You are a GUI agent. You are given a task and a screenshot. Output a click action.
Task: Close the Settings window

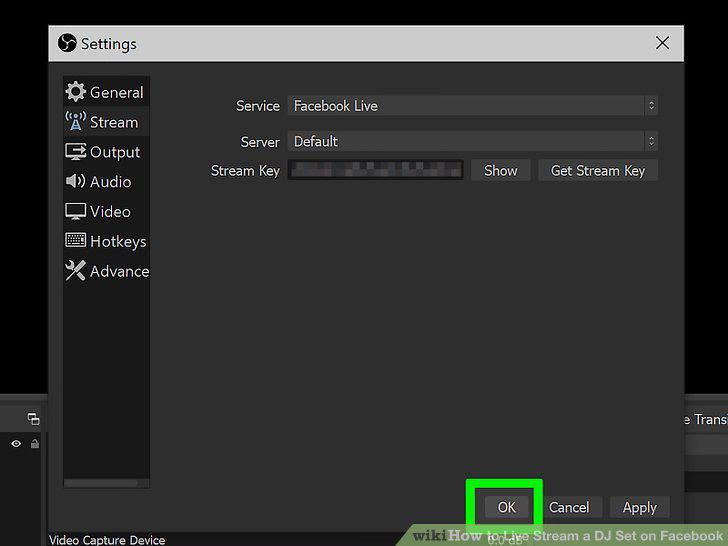click(x=662, y=43)
